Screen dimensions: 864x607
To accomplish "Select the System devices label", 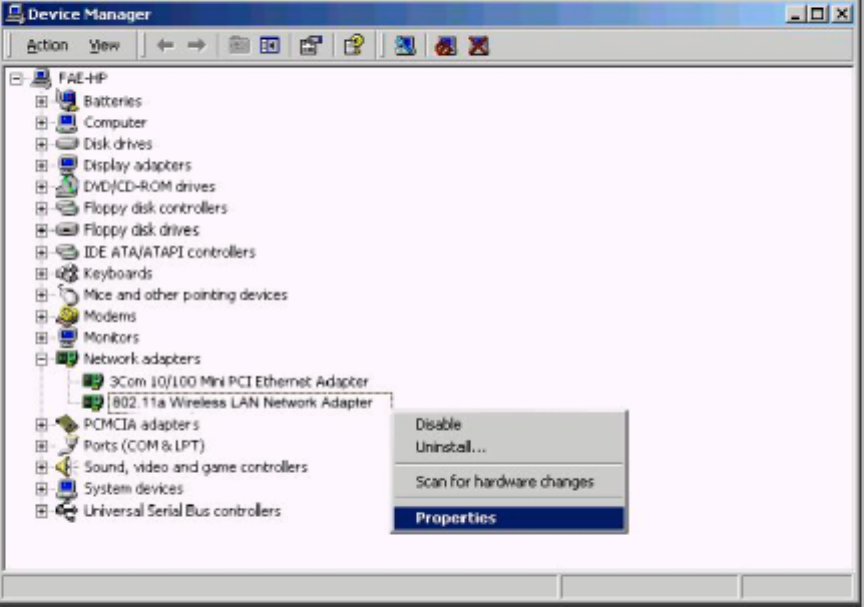I will tap(133, 489).
